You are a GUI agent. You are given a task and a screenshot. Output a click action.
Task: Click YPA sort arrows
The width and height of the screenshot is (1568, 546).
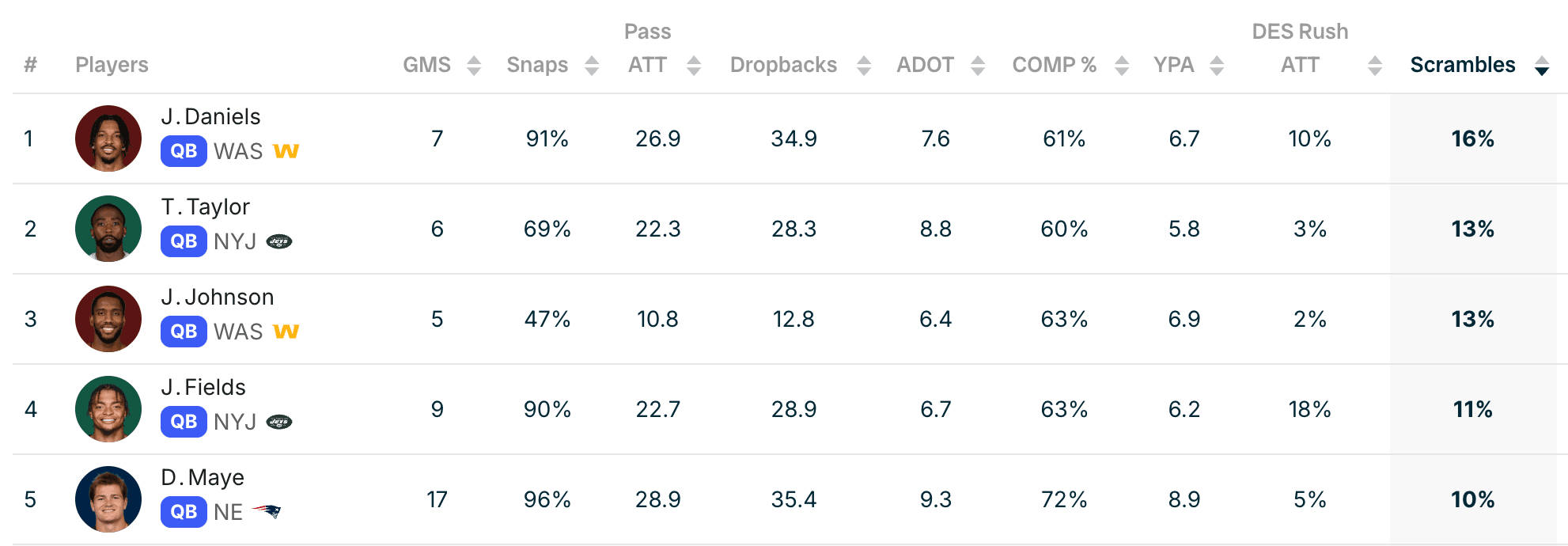1217,66
